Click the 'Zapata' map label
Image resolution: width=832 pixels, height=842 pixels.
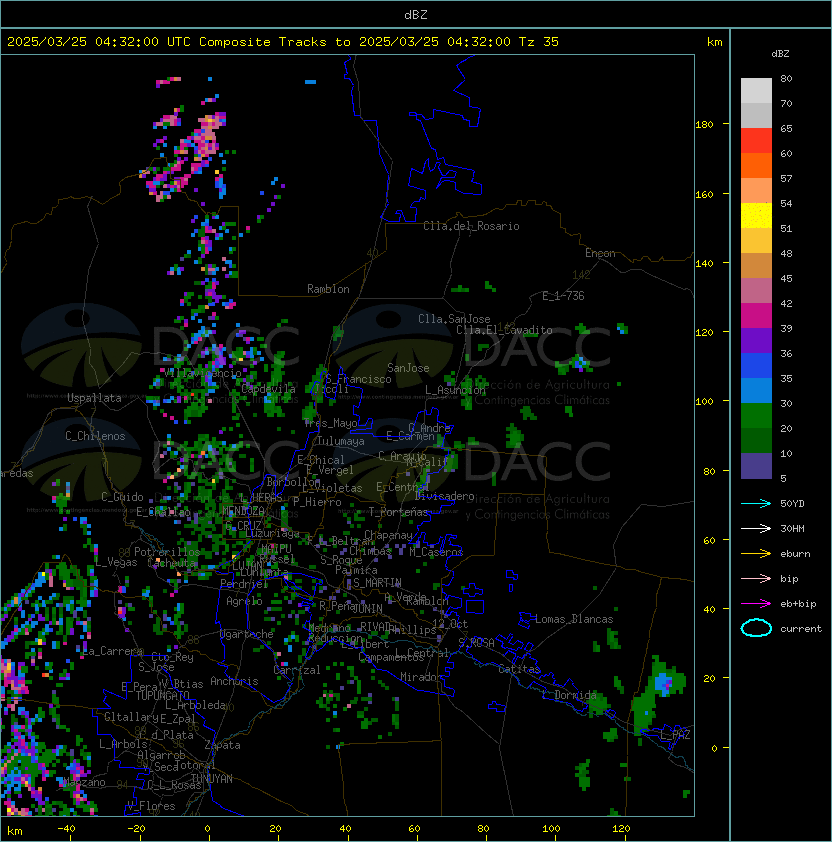222,745
